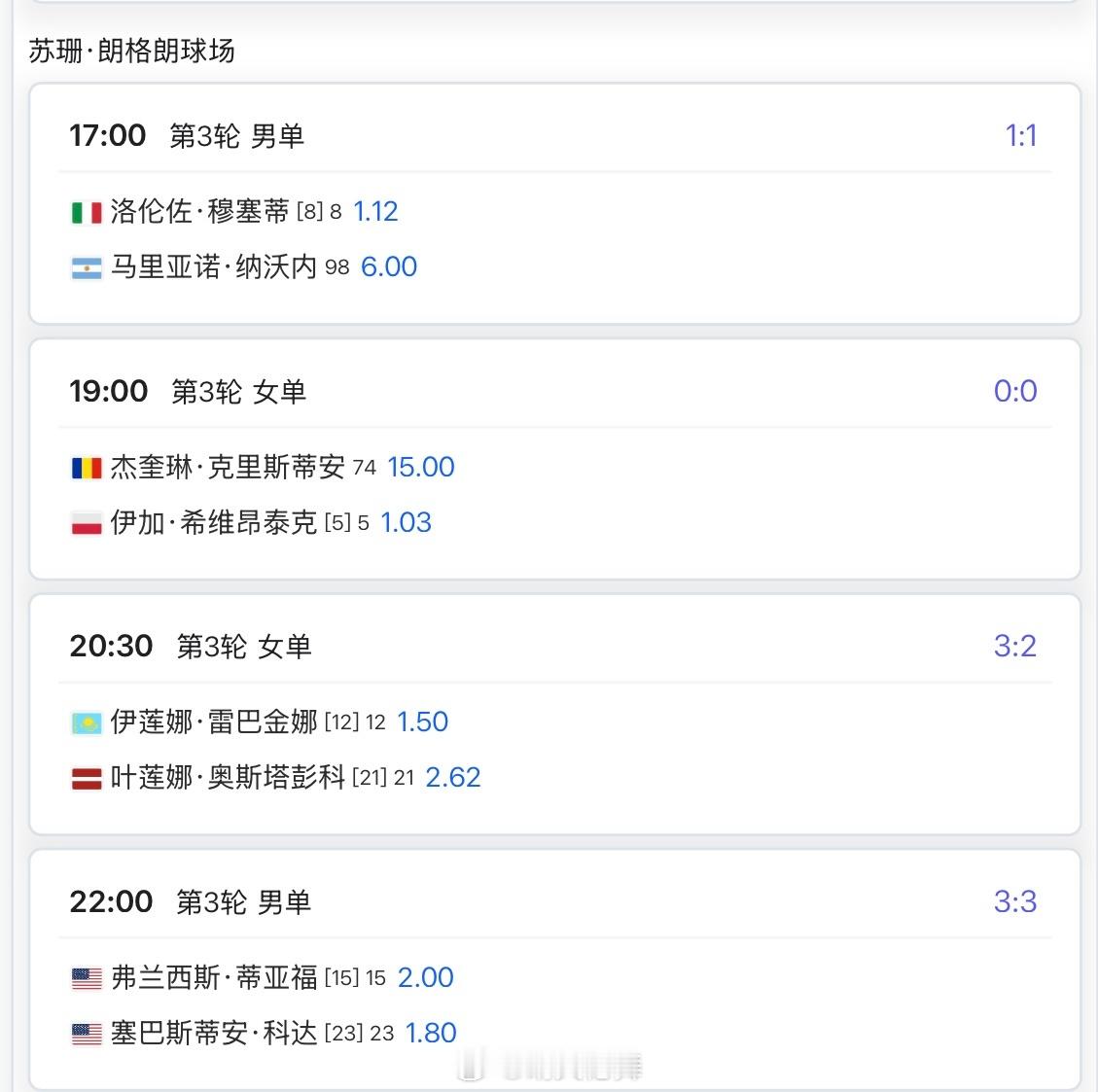Screen dimensions: 1098x1092
Task: Click the US flag beside 塞巴斯蒂安·科达
Action: (87, 1034)
